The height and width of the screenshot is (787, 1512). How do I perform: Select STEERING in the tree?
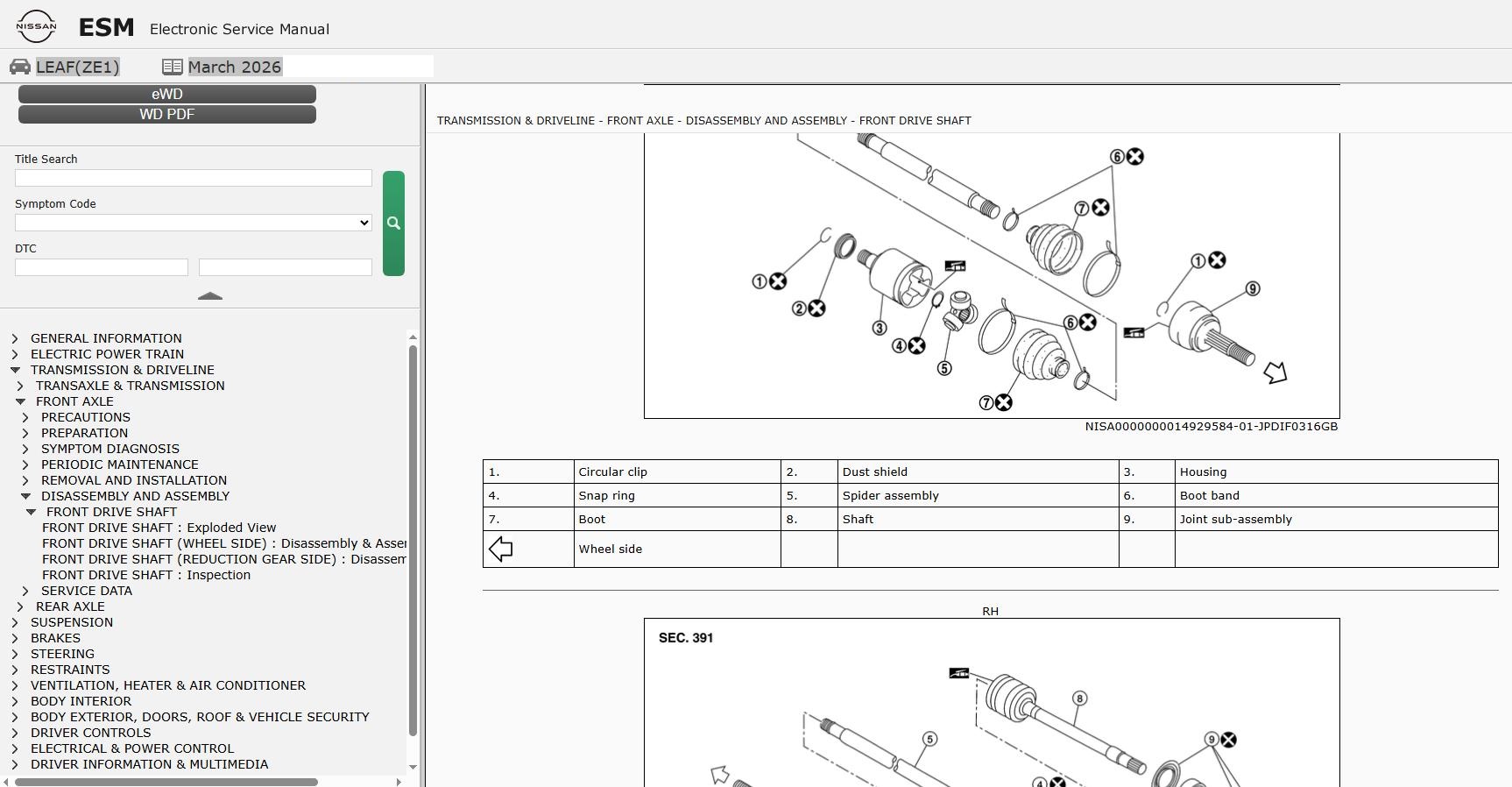[x=62, y=654]
